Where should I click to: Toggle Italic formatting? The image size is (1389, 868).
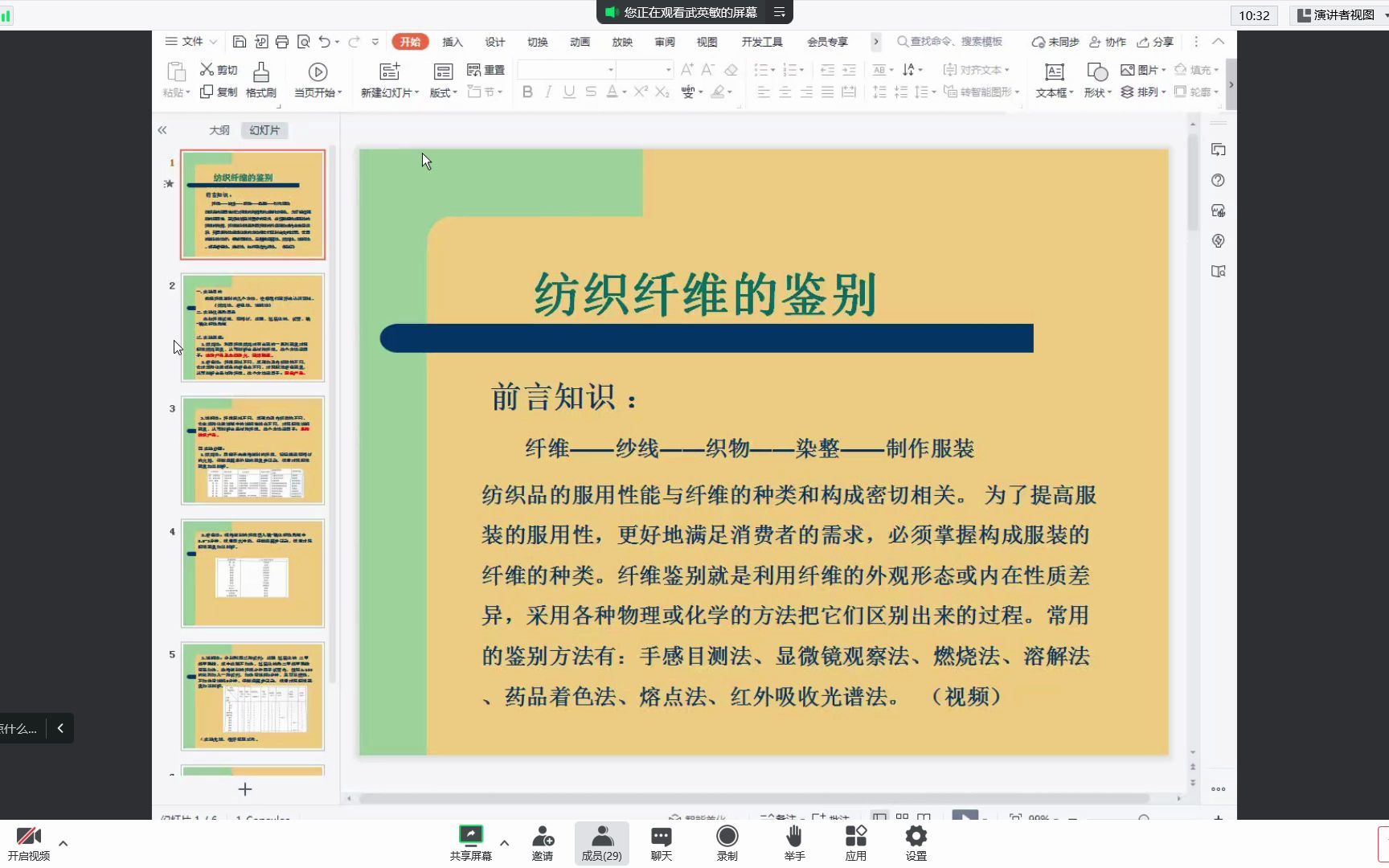[548, 92]
